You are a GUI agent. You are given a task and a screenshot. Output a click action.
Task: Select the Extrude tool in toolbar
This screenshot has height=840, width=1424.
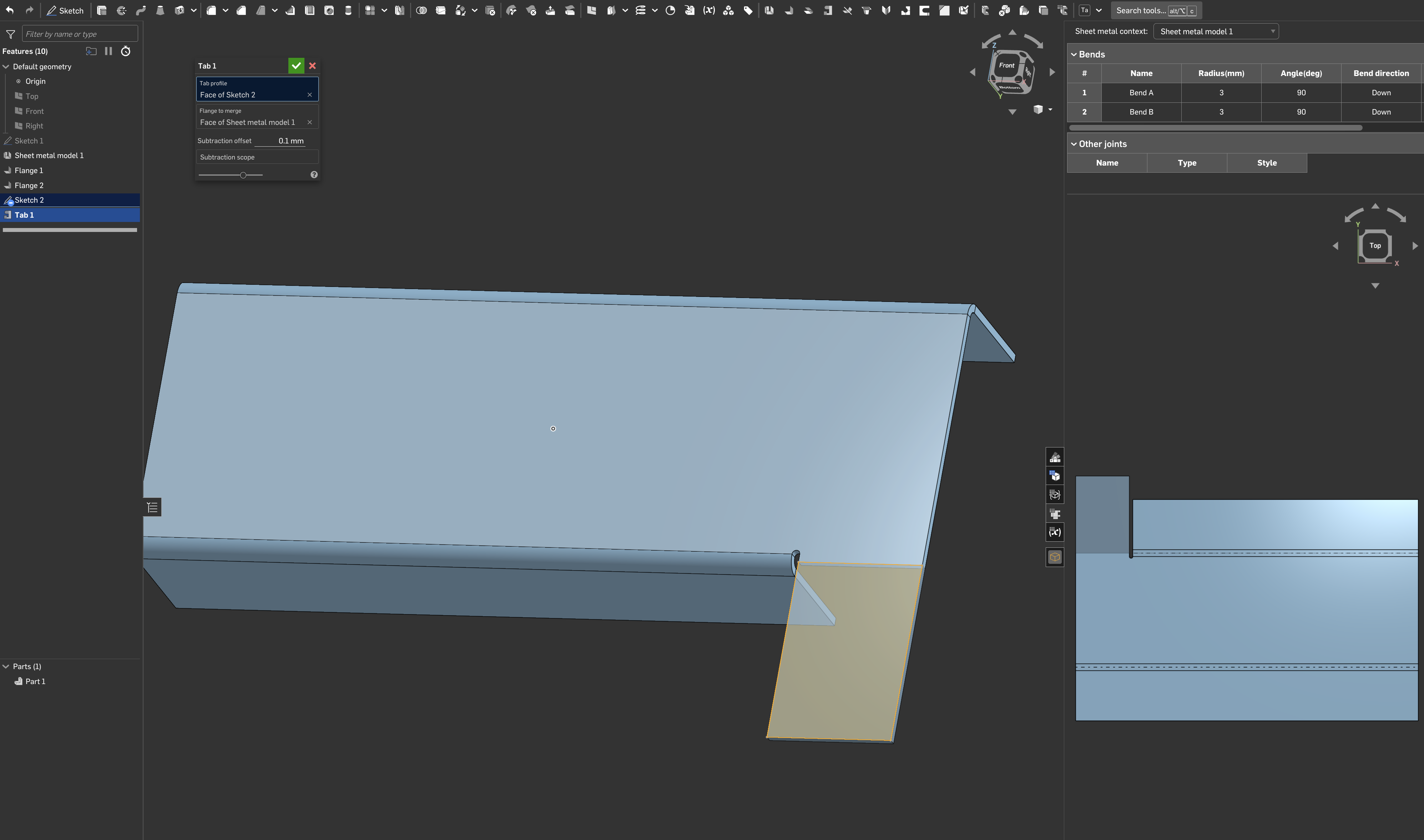pyautogui.click(x=102, y=10)
